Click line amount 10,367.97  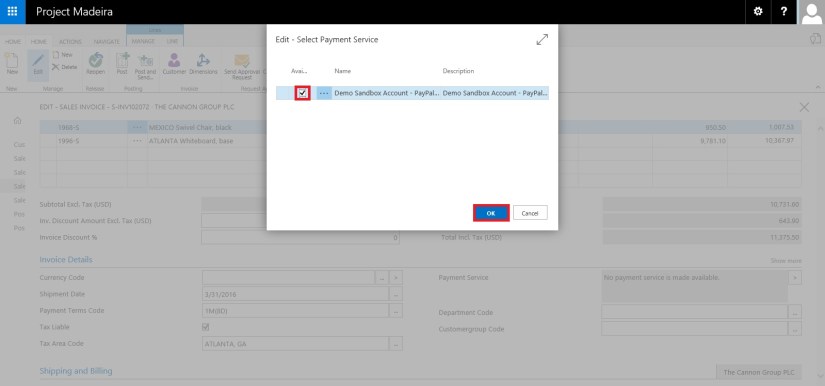pyautogui.click(x=780, y=141)
